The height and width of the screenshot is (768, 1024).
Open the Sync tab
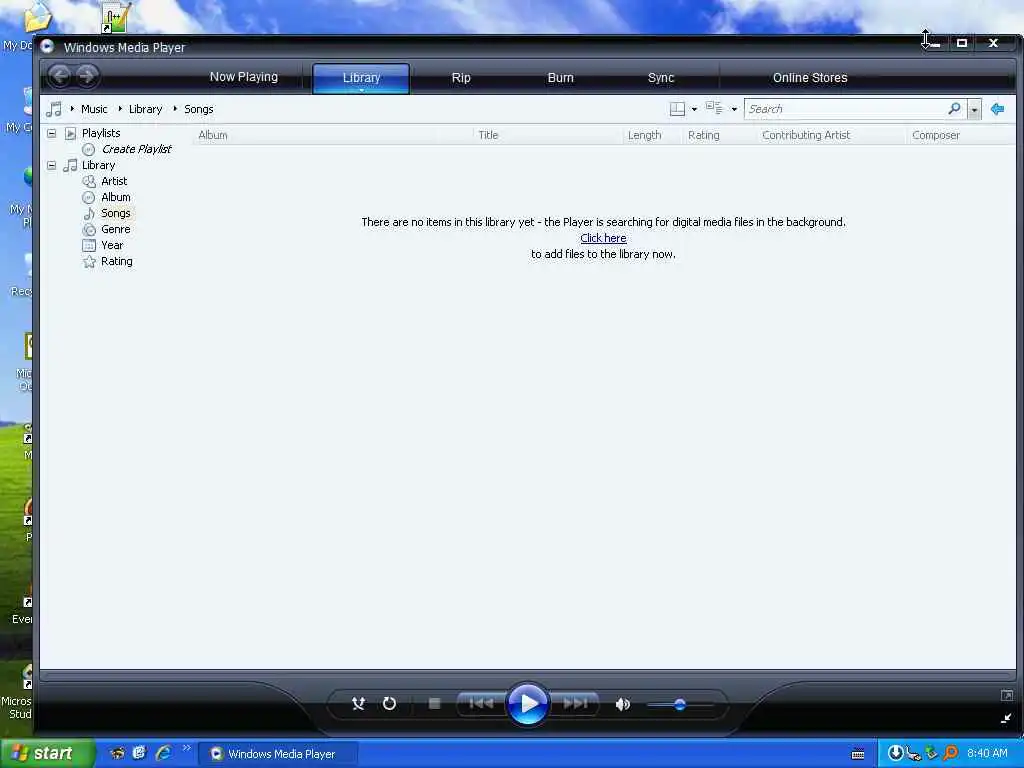pos(661,78)
